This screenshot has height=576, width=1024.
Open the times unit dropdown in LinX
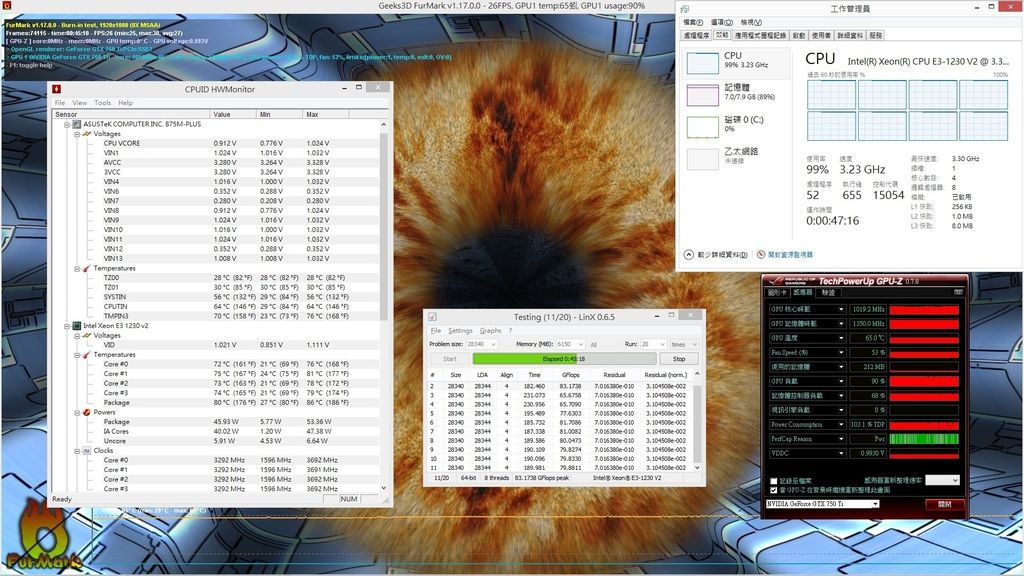pyautogui.click(x=695, y=344)
